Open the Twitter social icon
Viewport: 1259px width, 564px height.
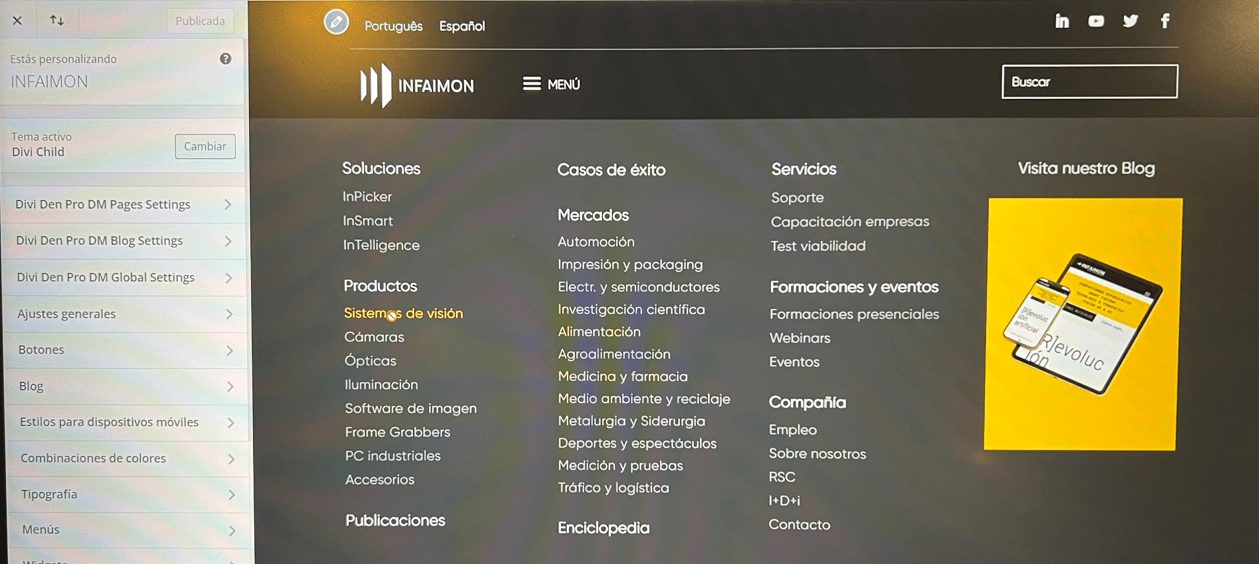[1130, 21]
